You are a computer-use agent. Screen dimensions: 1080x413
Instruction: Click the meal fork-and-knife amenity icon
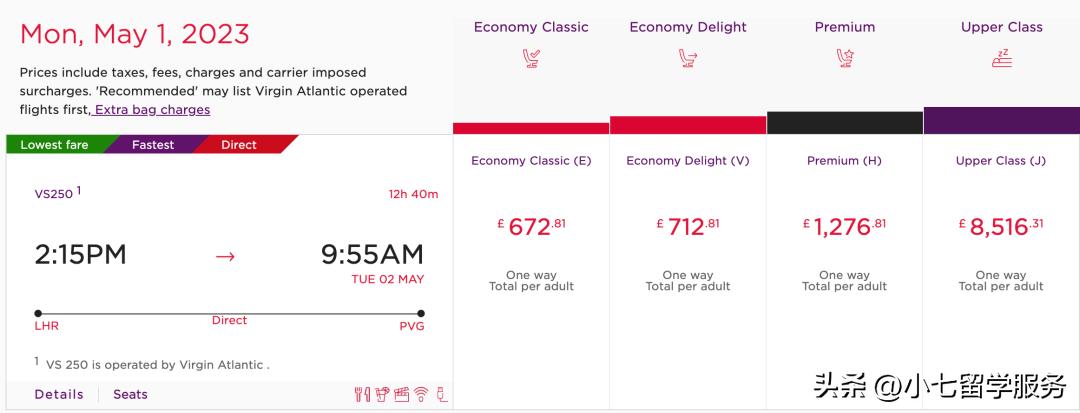pos(362,394)
